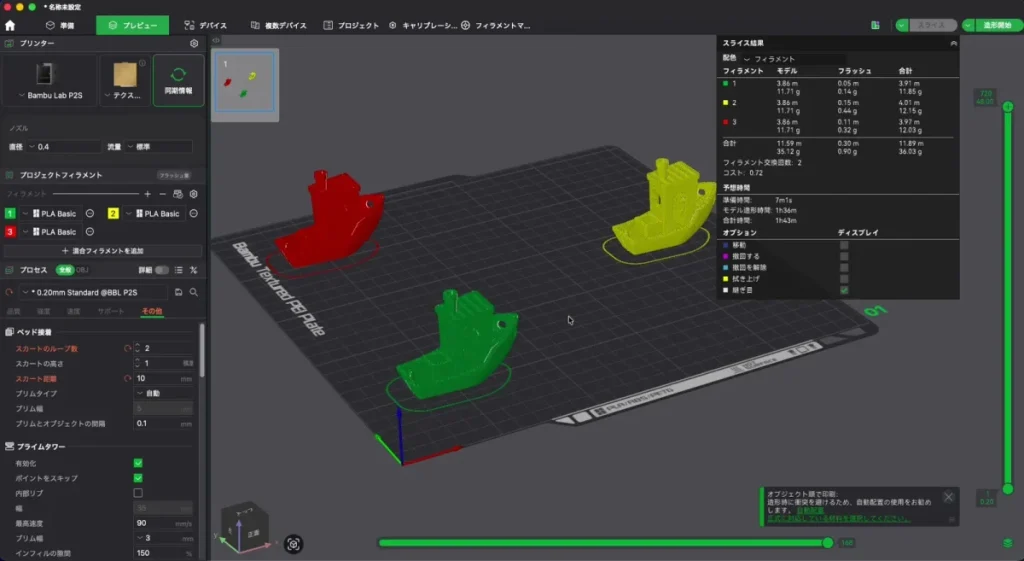Add a filament with the plus icon

[x=148, y=194]
